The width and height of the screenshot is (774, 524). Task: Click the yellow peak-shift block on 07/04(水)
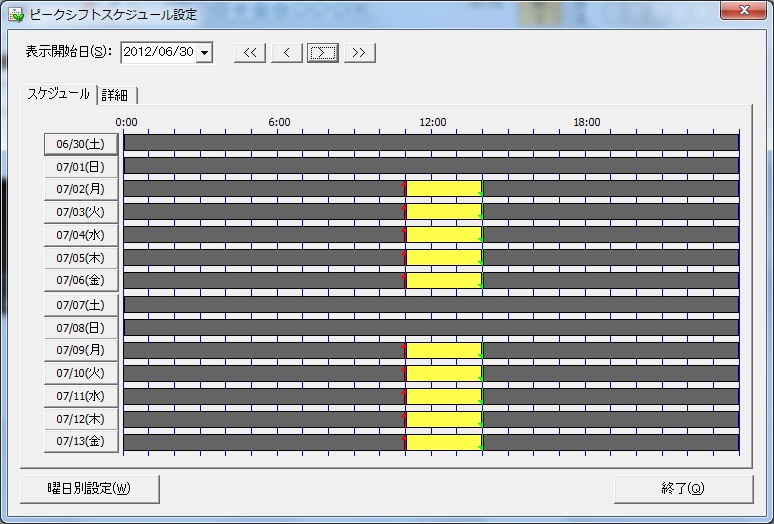(444, 234)
